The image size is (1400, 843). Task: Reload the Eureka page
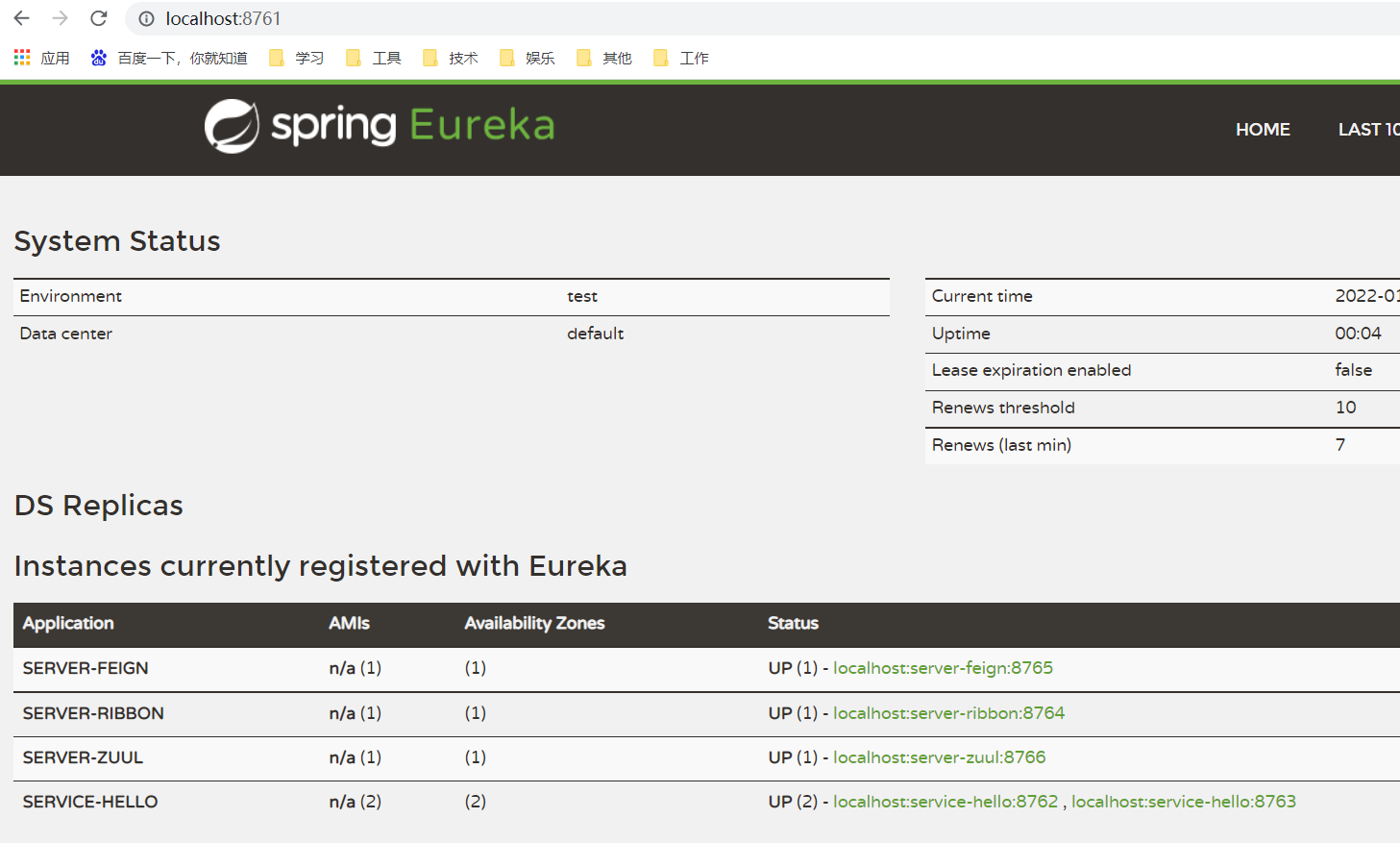pyautogui.click(x=98, y=18)
